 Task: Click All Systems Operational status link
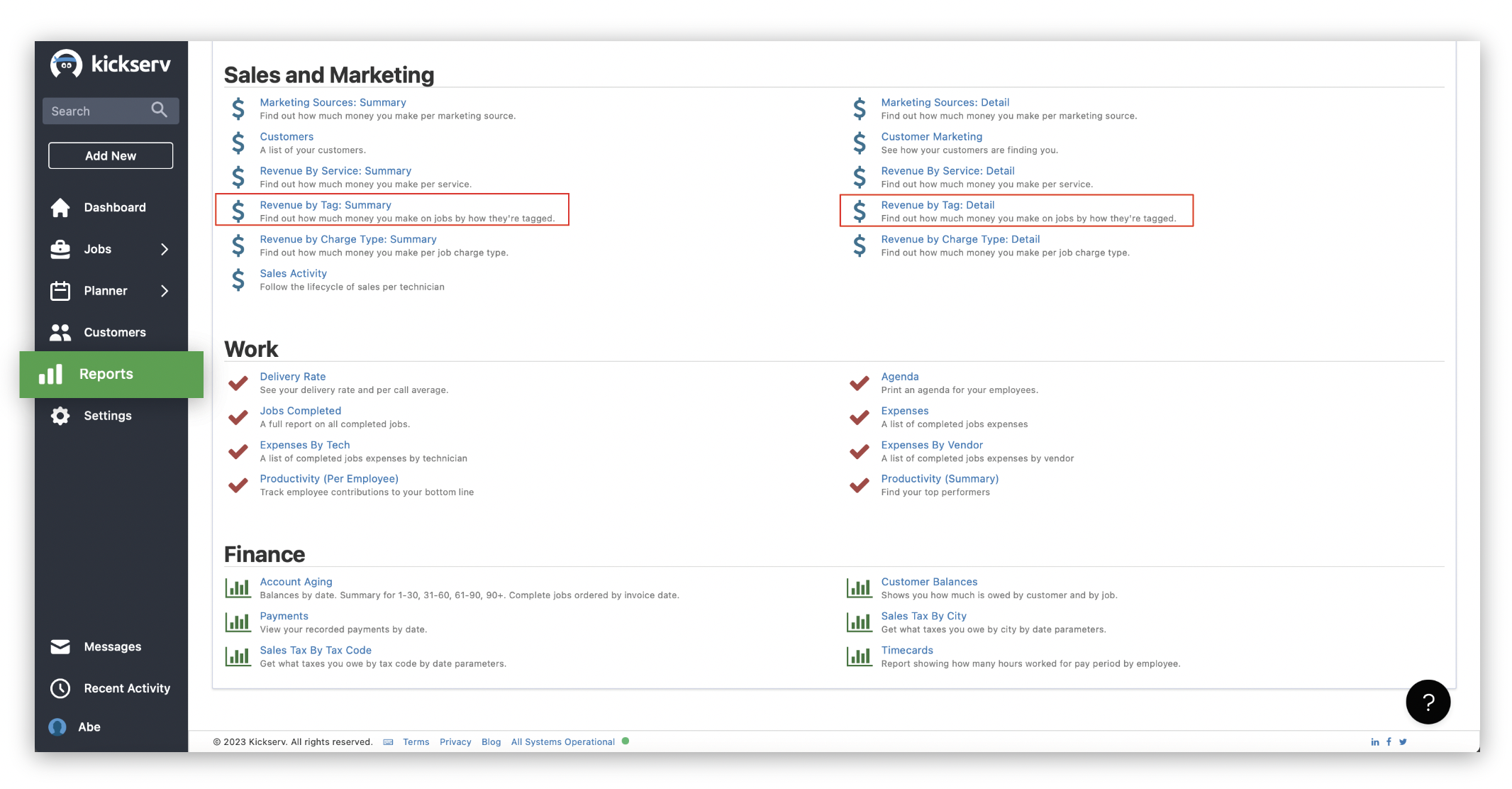coord(562,742)
